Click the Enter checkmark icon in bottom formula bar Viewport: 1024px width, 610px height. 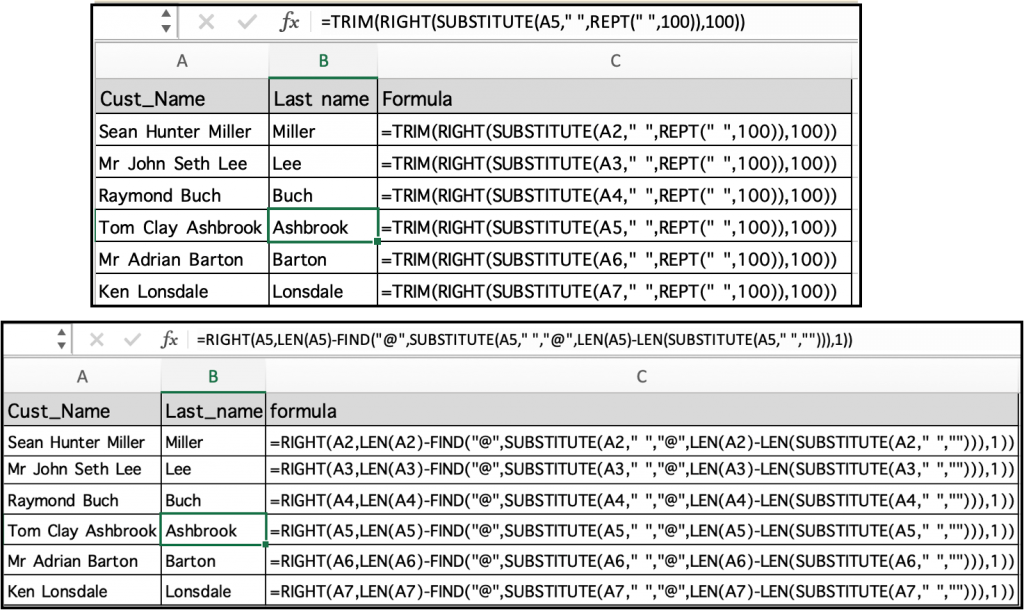tap(132, 338)
